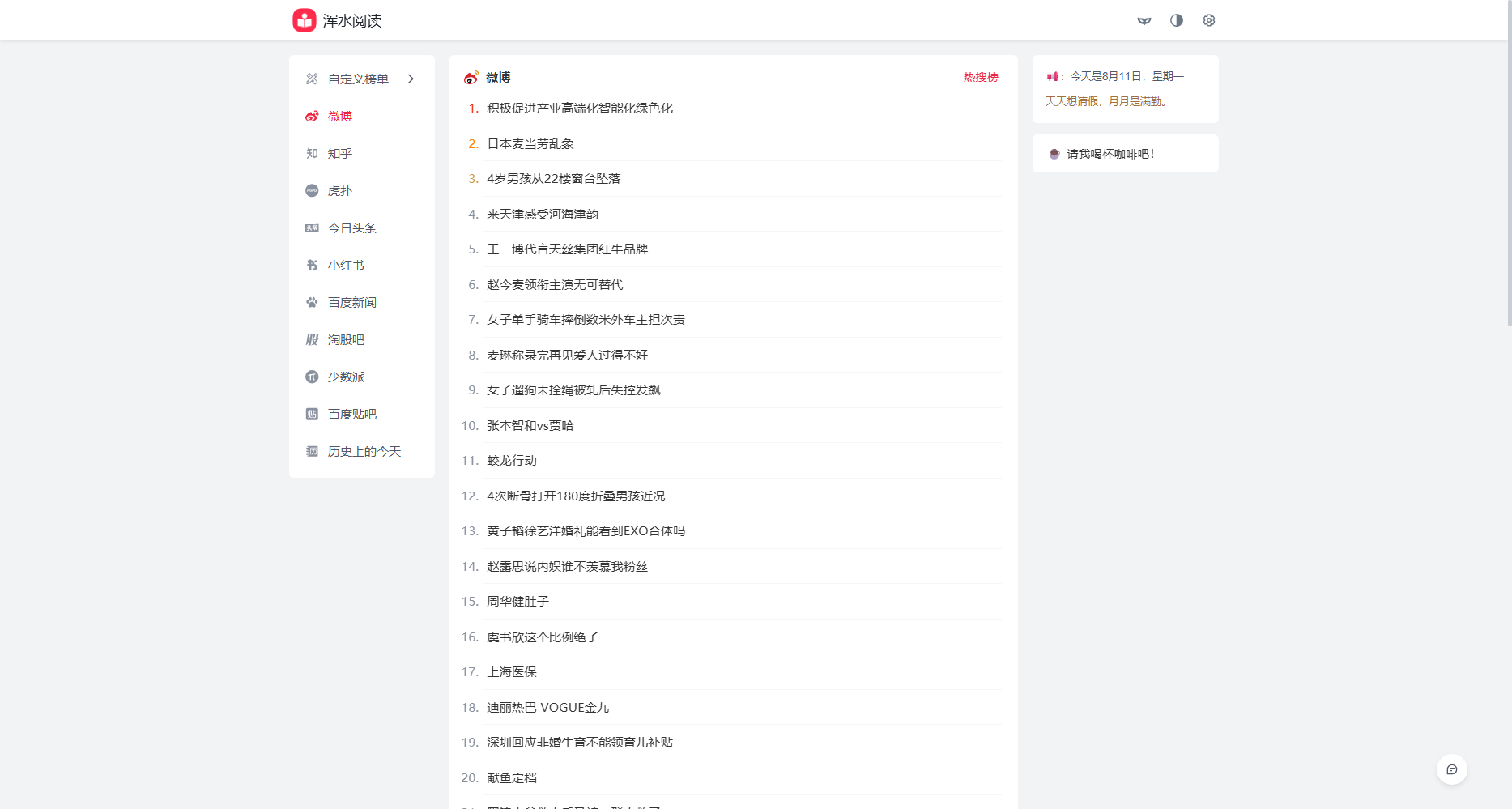Click the 今日头条 sidebar icon
Image resolution: width=1512 pixels, height=809 pixels.
pos(312,228)
